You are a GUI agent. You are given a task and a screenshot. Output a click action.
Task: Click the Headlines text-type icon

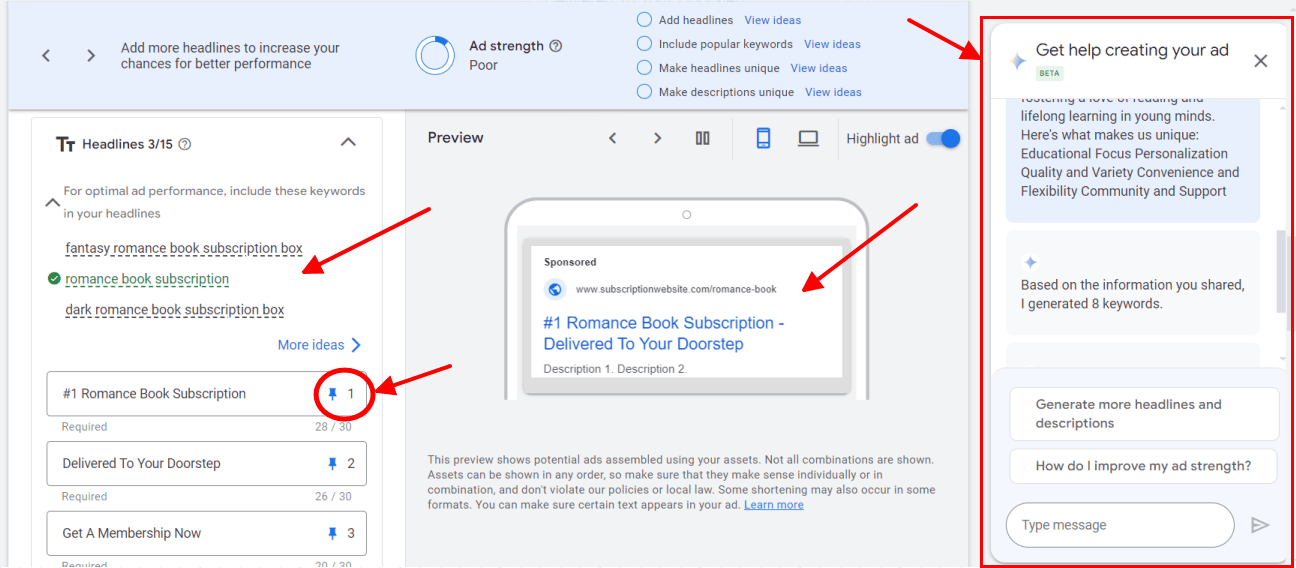(x=66, y=144)
